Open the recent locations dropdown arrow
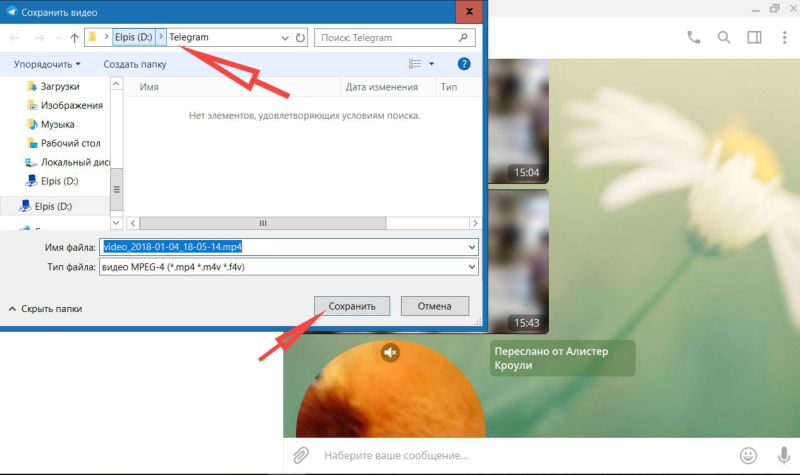 tap(58, 38)
